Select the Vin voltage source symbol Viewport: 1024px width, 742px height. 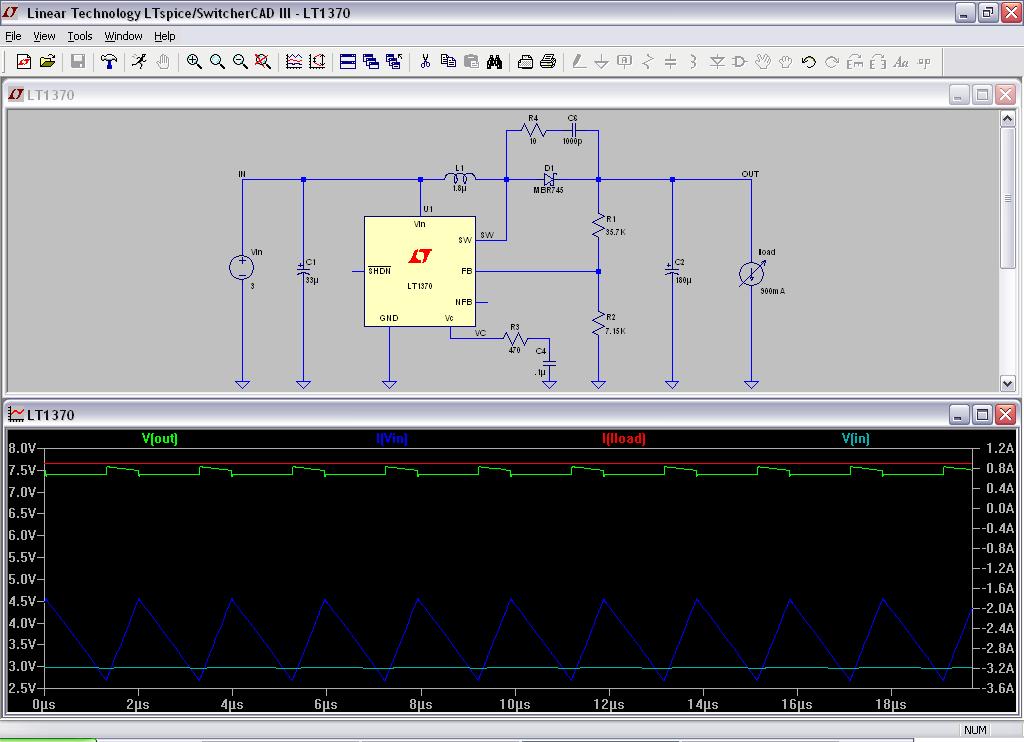click(x=242, y=266)
